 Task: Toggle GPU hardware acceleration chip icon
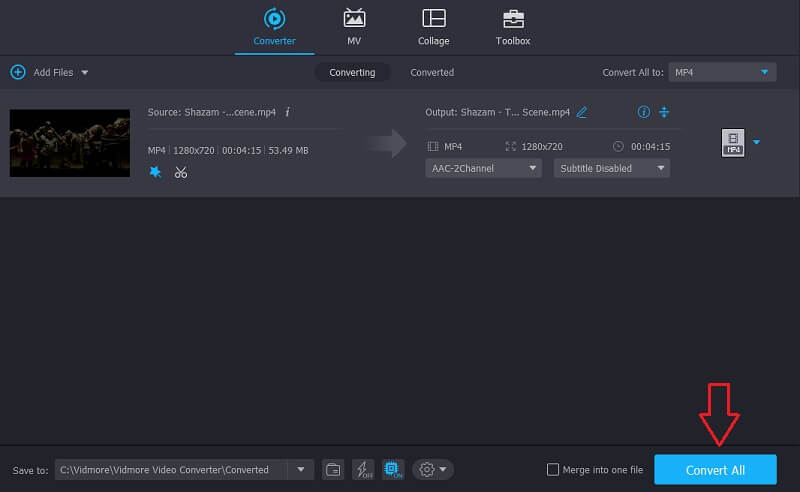point(392,469)
